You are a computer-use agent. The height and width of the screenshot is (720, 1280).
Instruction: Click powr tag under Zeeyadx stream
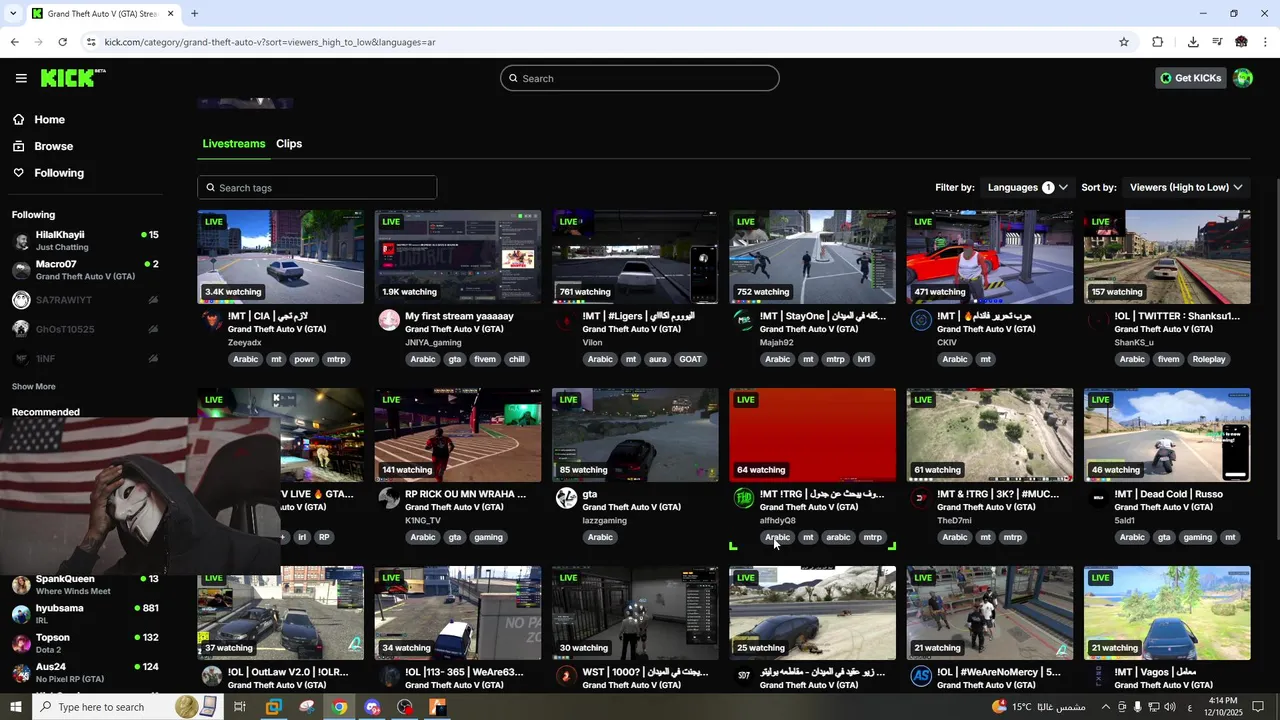coord(304,359)
